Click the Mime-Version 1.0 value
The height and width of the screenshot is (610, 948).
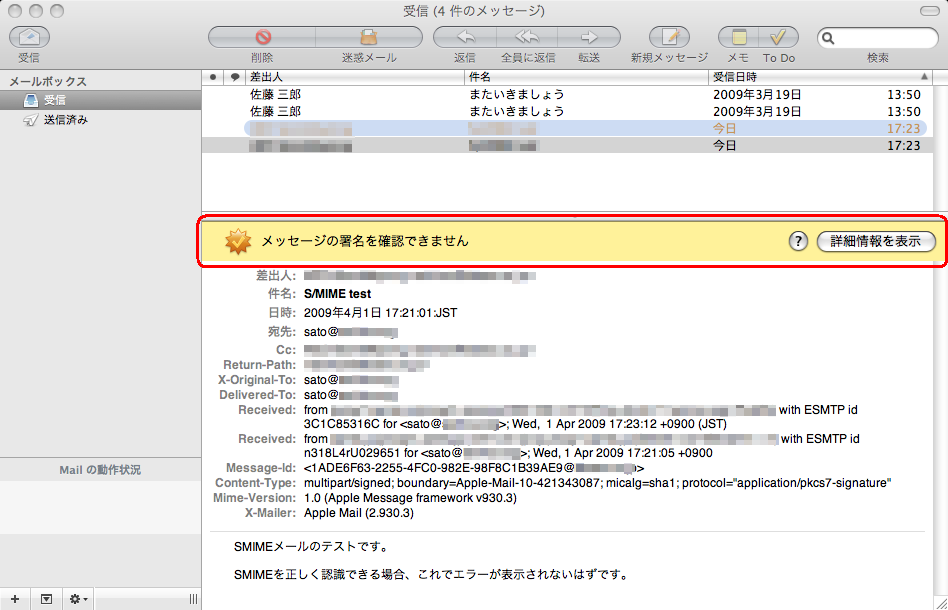click(x=410, y=498)
